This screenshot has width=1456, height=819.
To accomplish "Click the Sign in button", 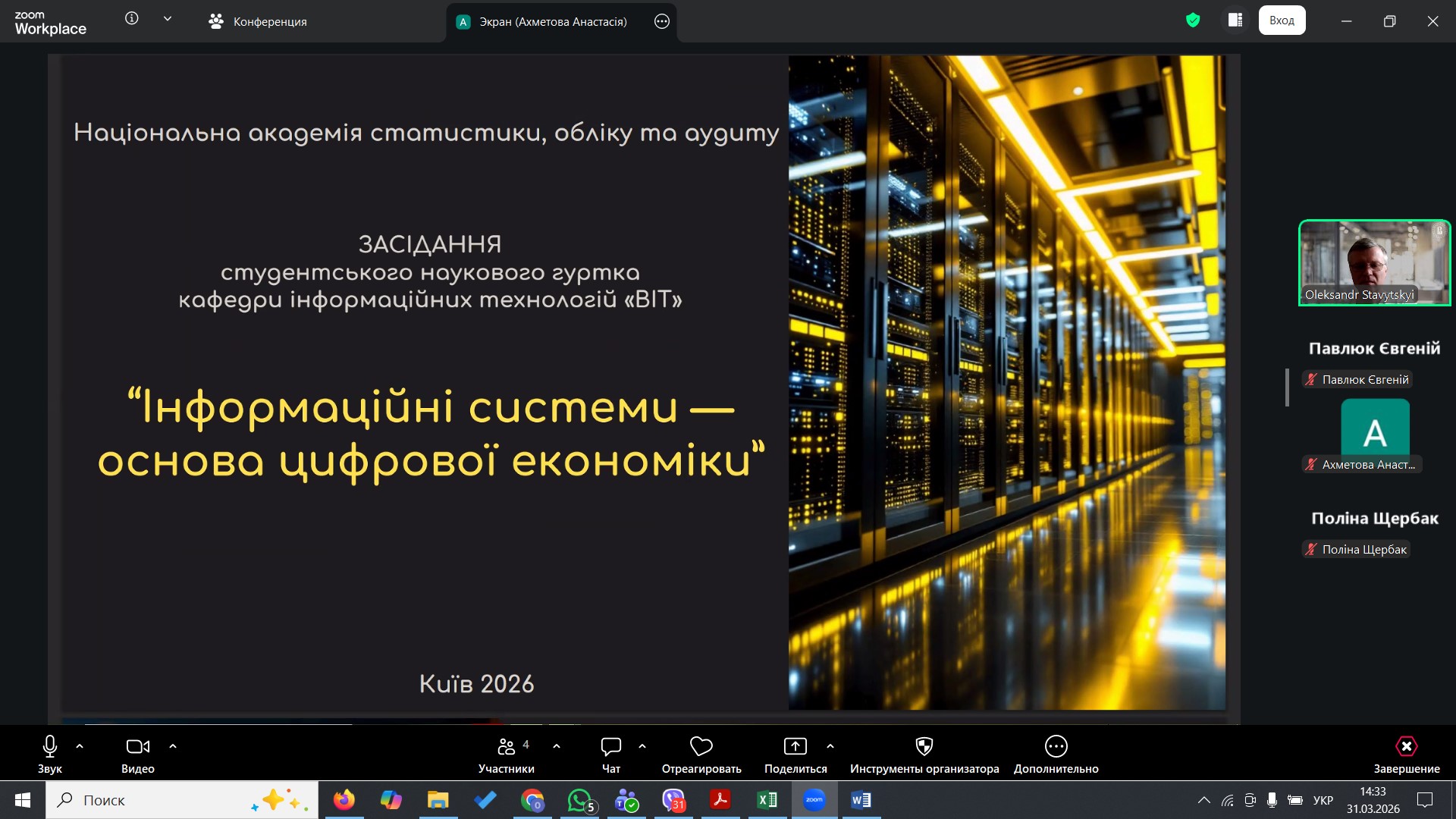I will click(x=1282, y=20).
